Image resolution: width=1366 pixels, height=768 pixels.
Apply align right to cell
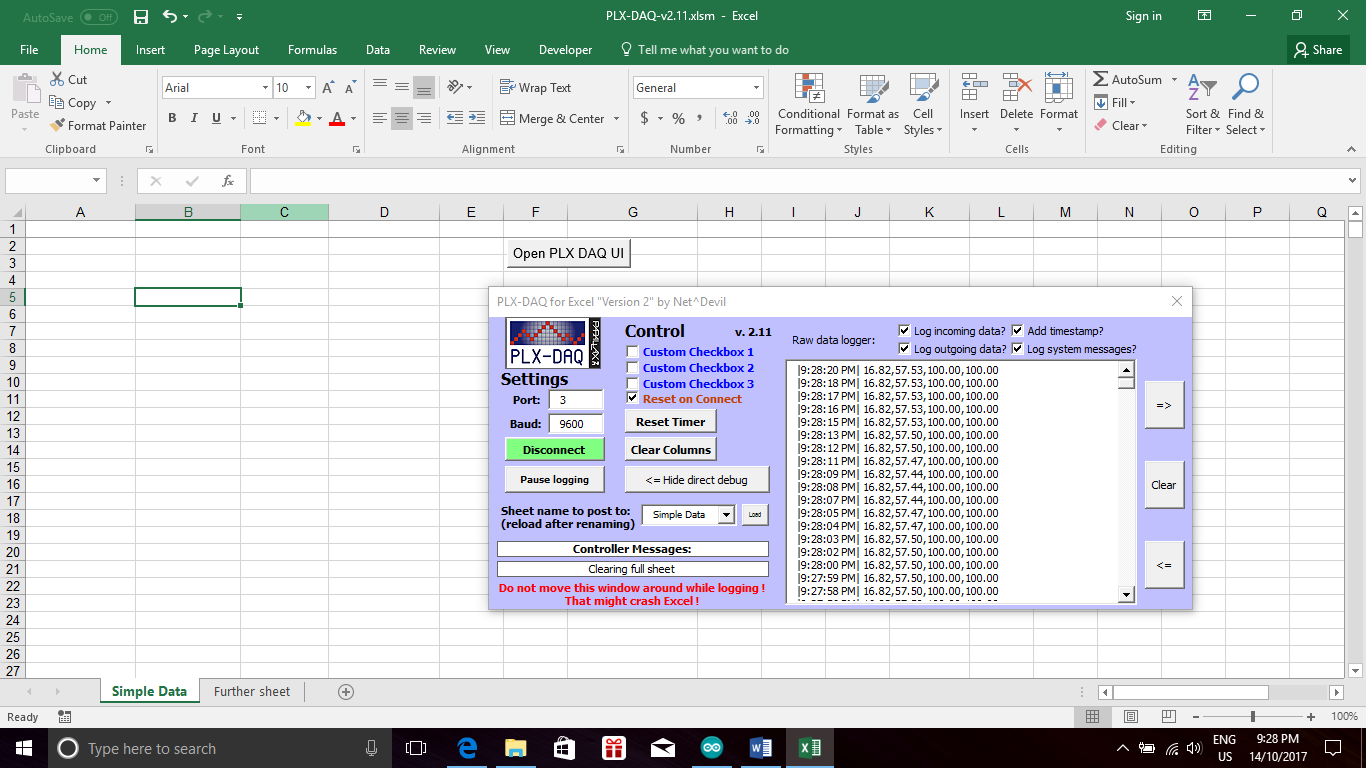point(424,118)
